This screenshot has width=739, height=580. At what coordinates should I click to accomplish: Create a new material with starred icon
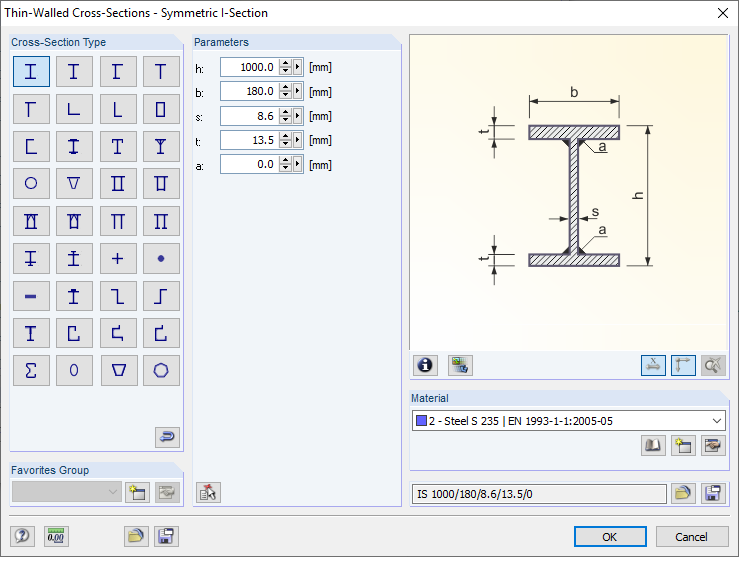point(683,445)
